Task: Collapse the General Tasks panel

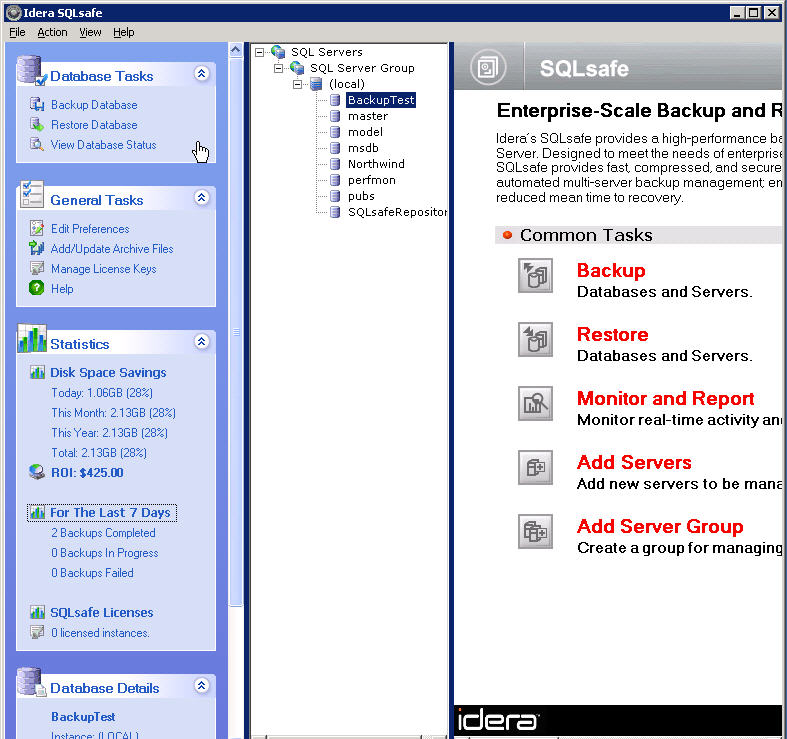Action: (201, 198)
